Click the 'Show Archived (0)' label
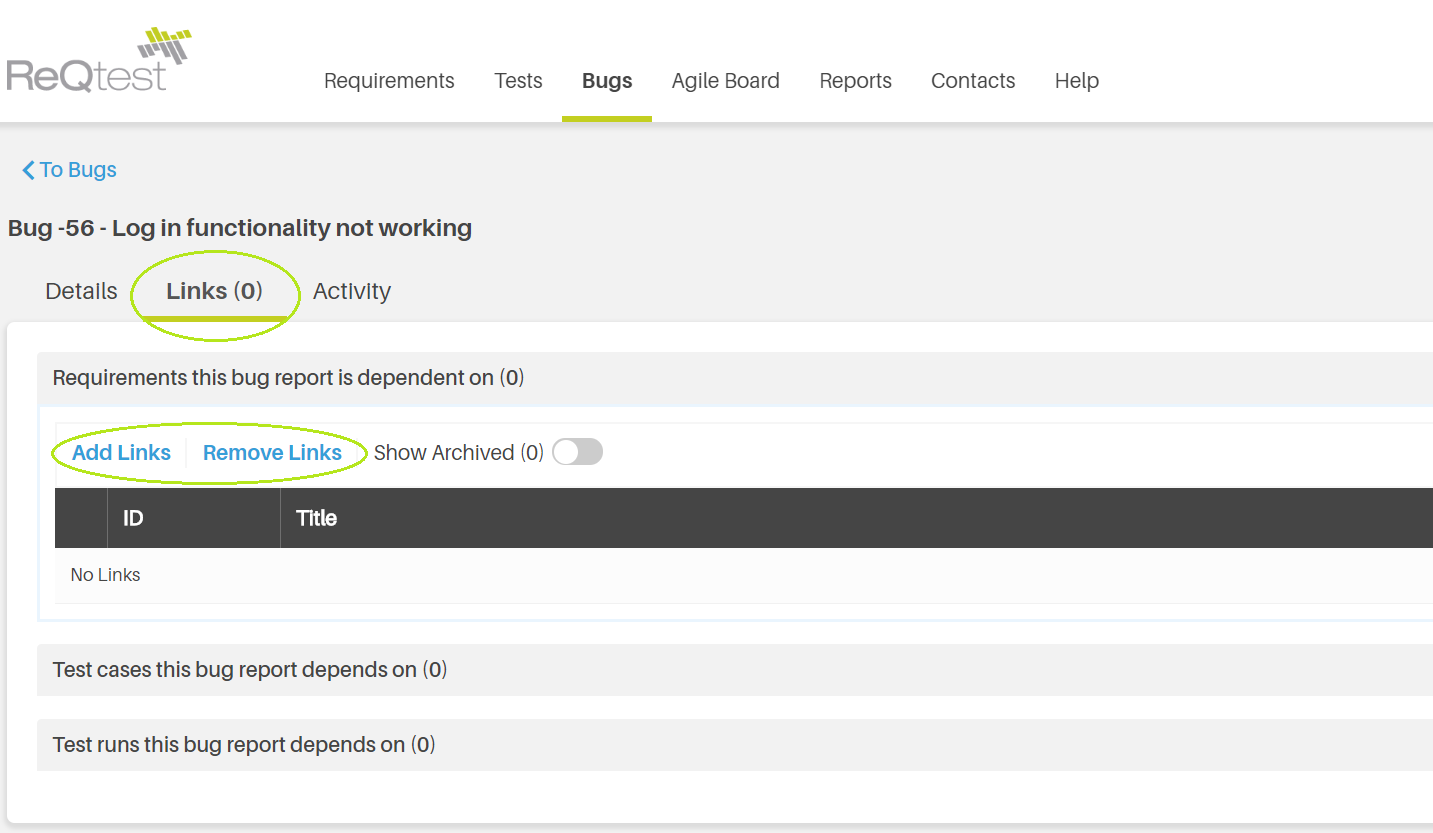The image size is (1433, 833). coord(458,453)
